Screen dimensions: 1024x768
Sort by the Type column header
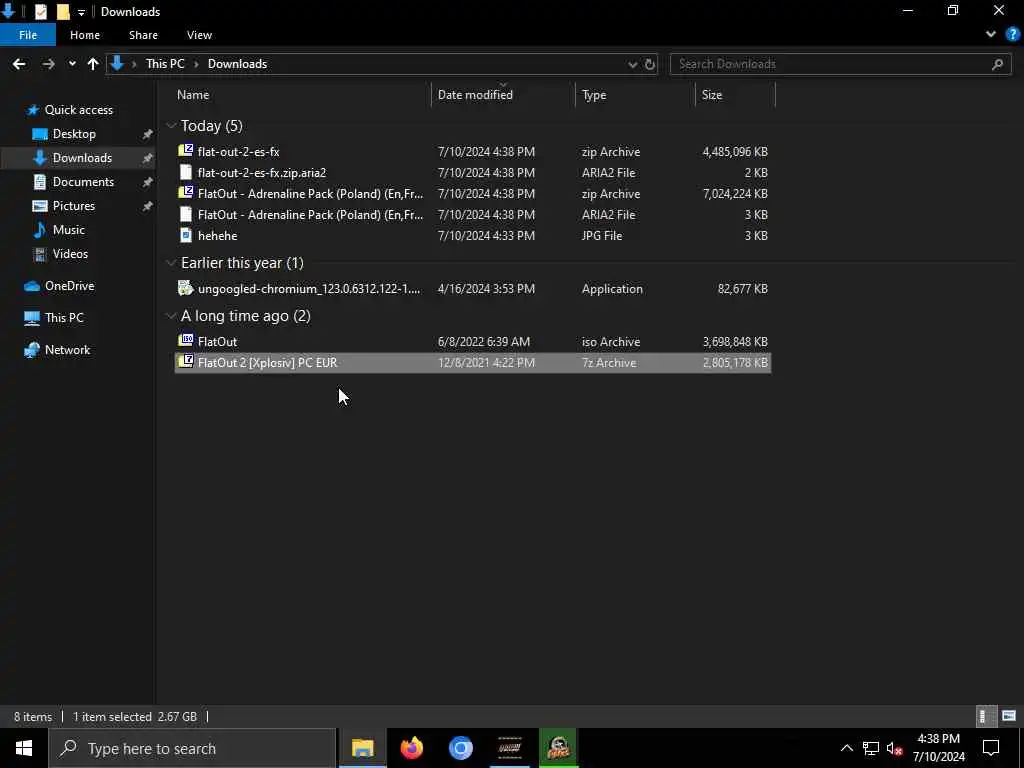(x=594, y=95)
